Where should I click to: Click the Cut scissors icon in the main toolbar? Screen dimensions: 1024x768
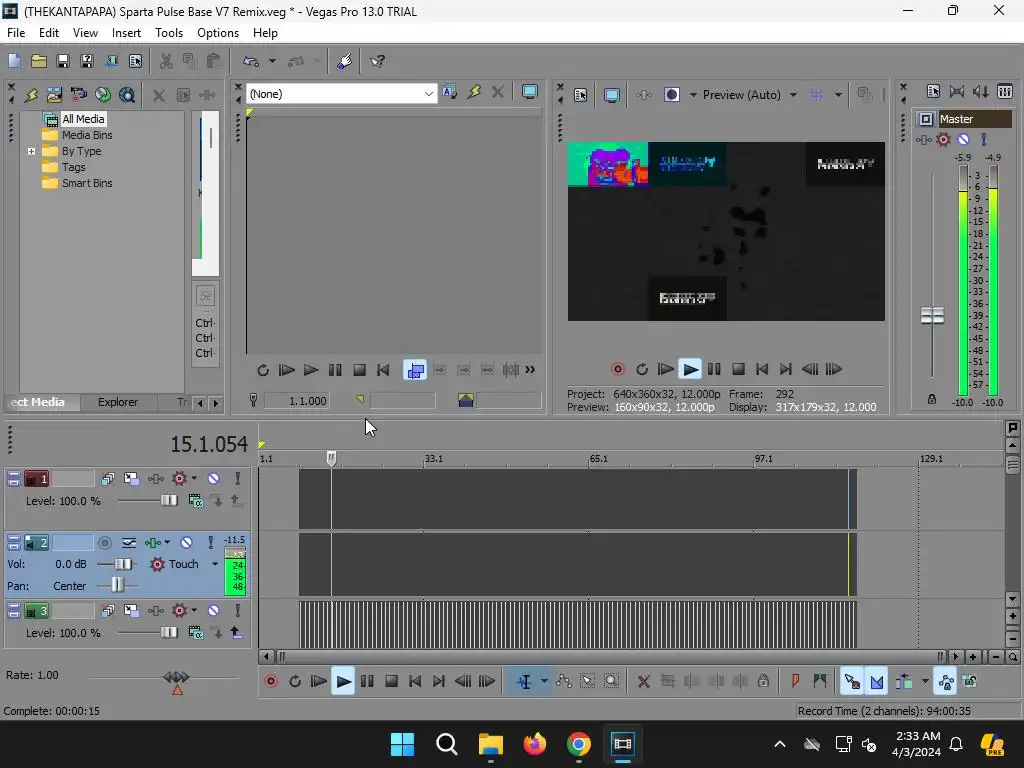click(166, 61)
